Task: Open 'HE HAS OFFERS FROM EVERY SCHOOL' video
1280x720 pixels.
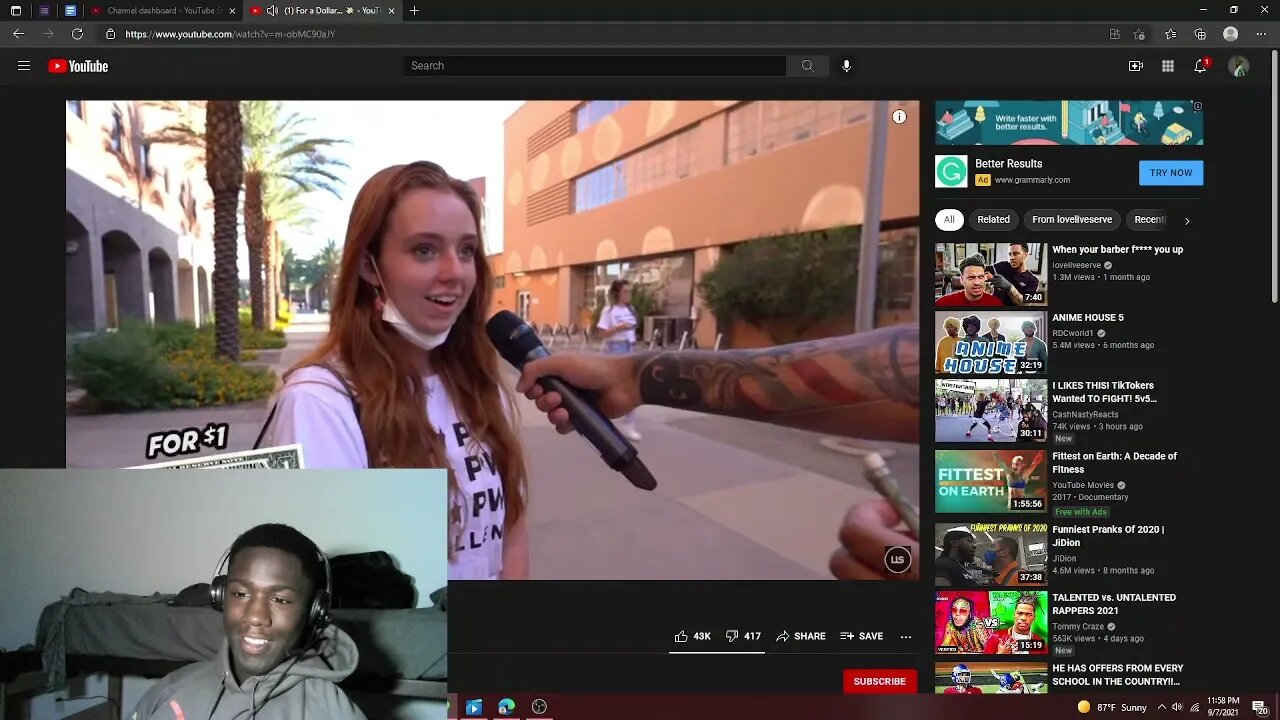Action: tap(1117, 674)
